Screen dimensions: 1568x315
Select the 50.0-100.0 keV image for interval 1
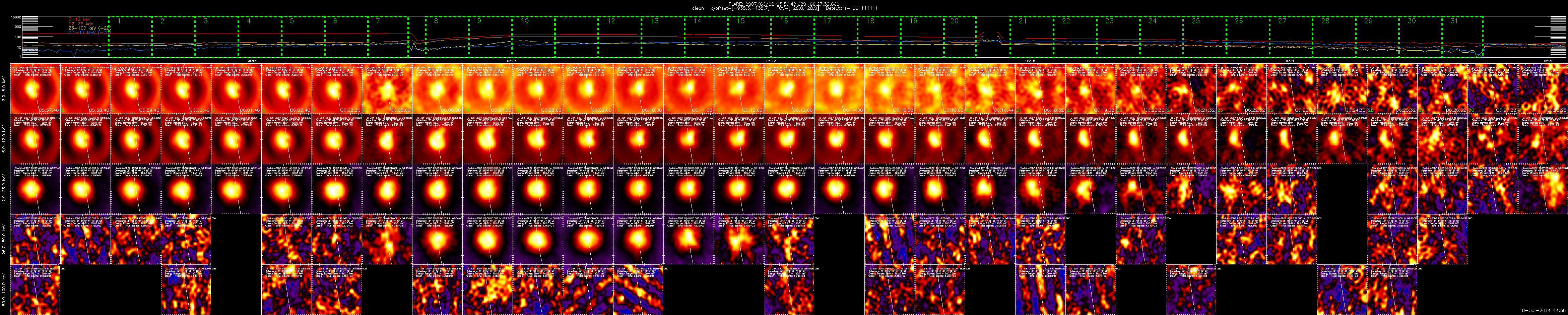click(x=35, y=290)
